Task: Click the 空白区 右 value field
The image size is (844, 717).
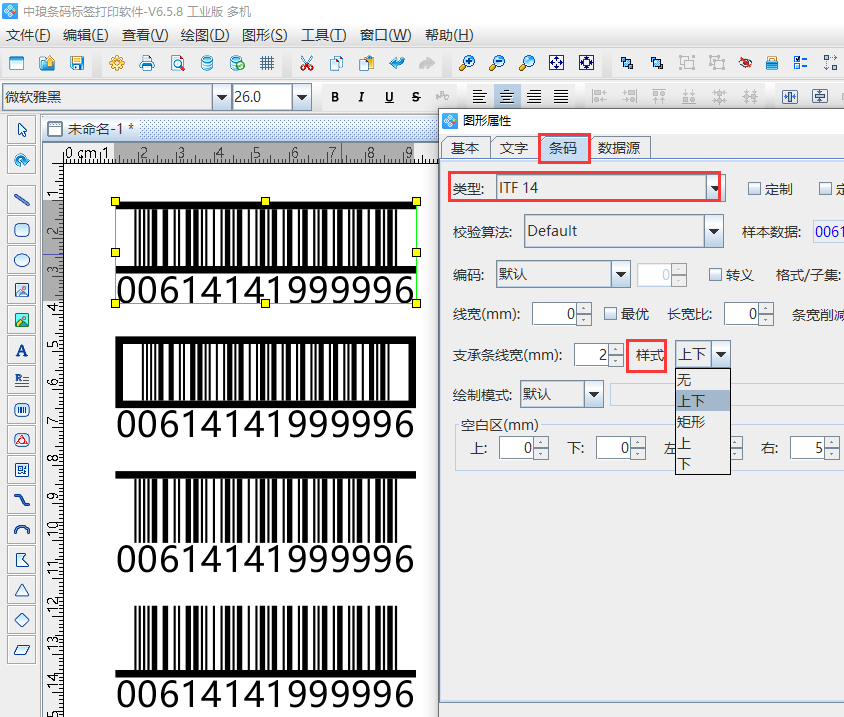Action: tap(807, 448)
